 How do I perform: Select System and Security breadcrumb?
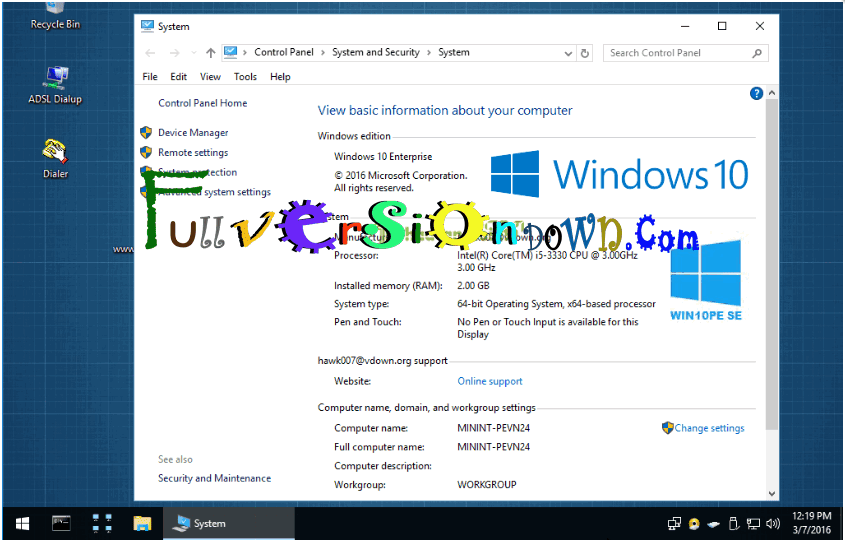tap(376, 52)
